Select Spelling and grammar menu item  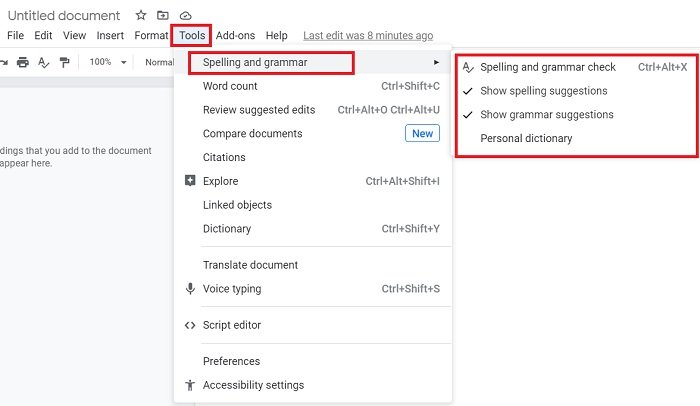click(x=312, y=62)
